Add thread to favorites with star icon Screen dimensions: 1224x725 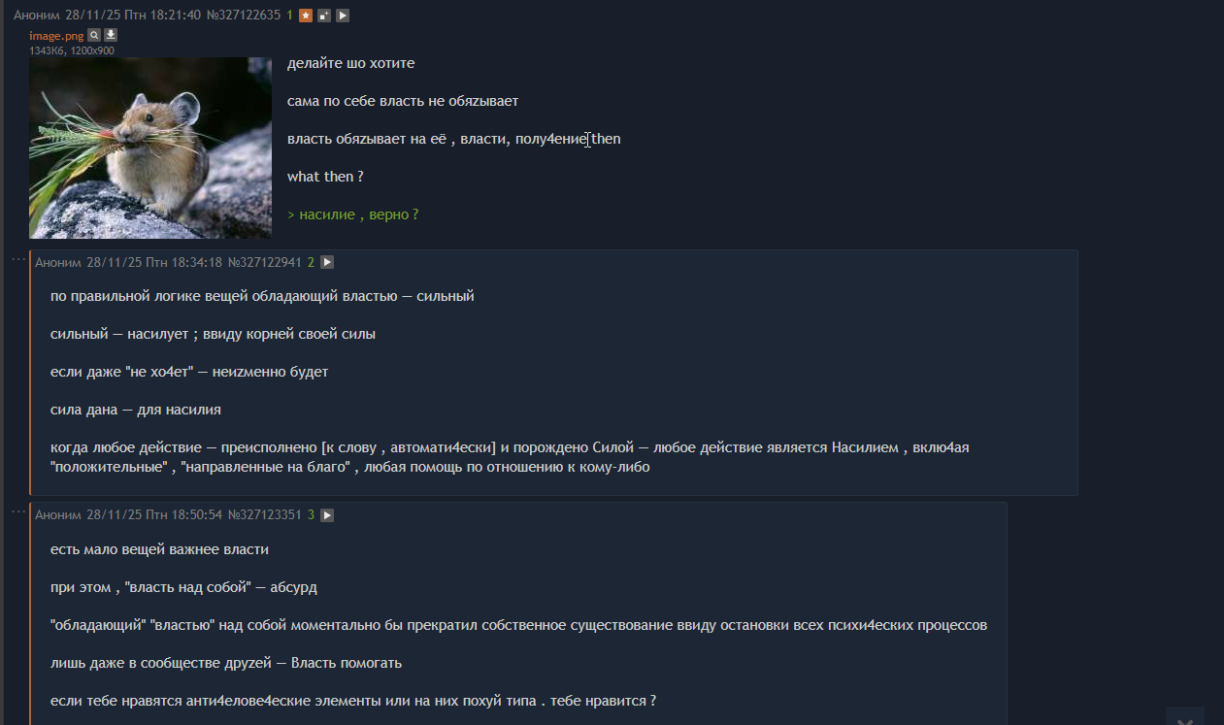pyautogui.click(x=307, y=16)
